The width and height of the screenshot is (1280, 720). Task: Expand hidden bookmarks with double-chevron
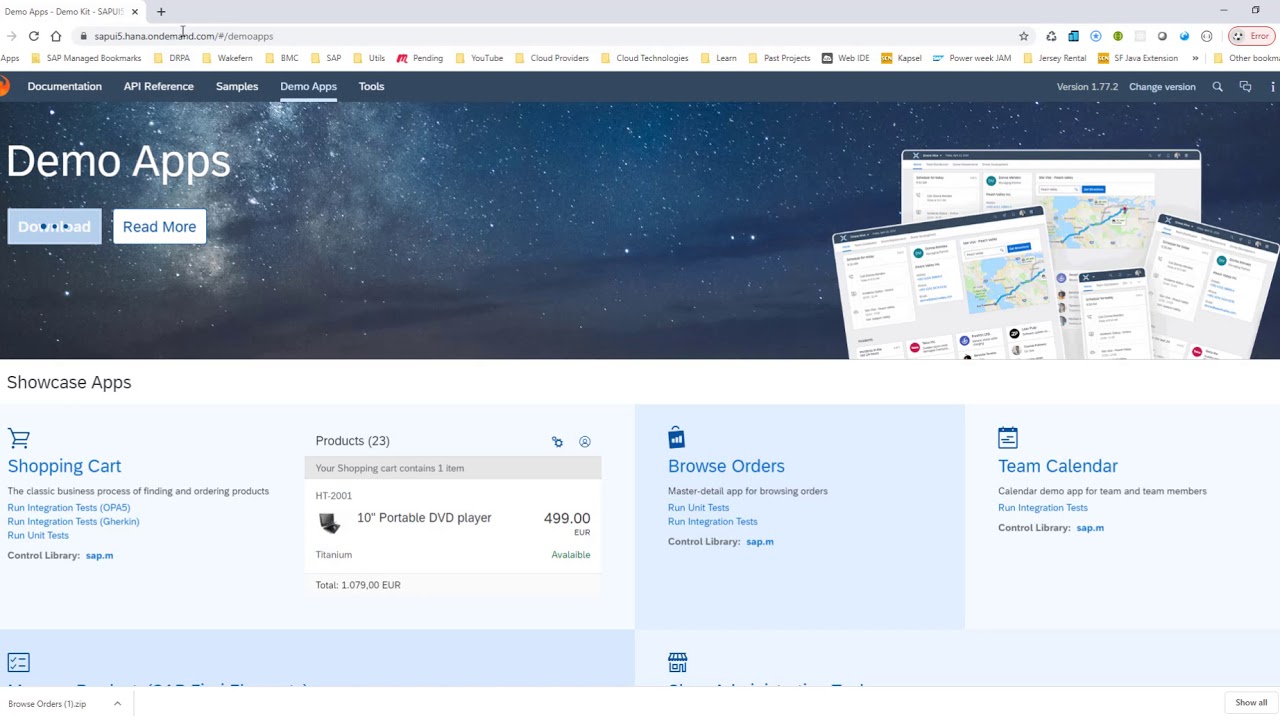click(1195, 58)
